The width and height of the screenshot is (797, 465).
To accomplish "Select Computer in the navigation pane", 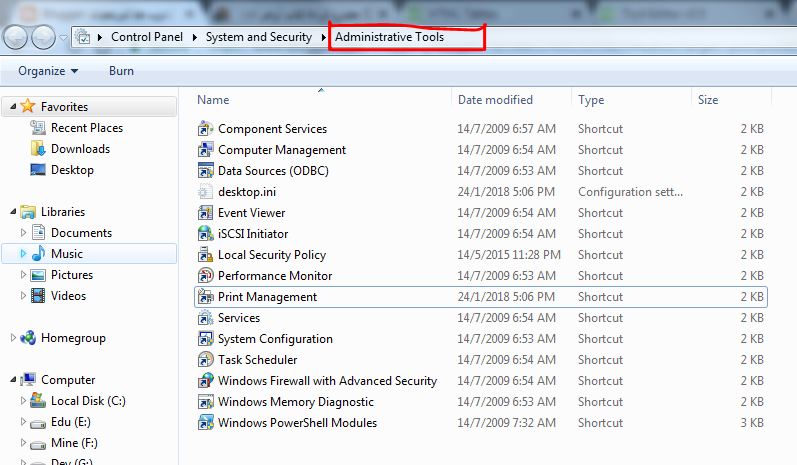I will click(x=68, y=380).
